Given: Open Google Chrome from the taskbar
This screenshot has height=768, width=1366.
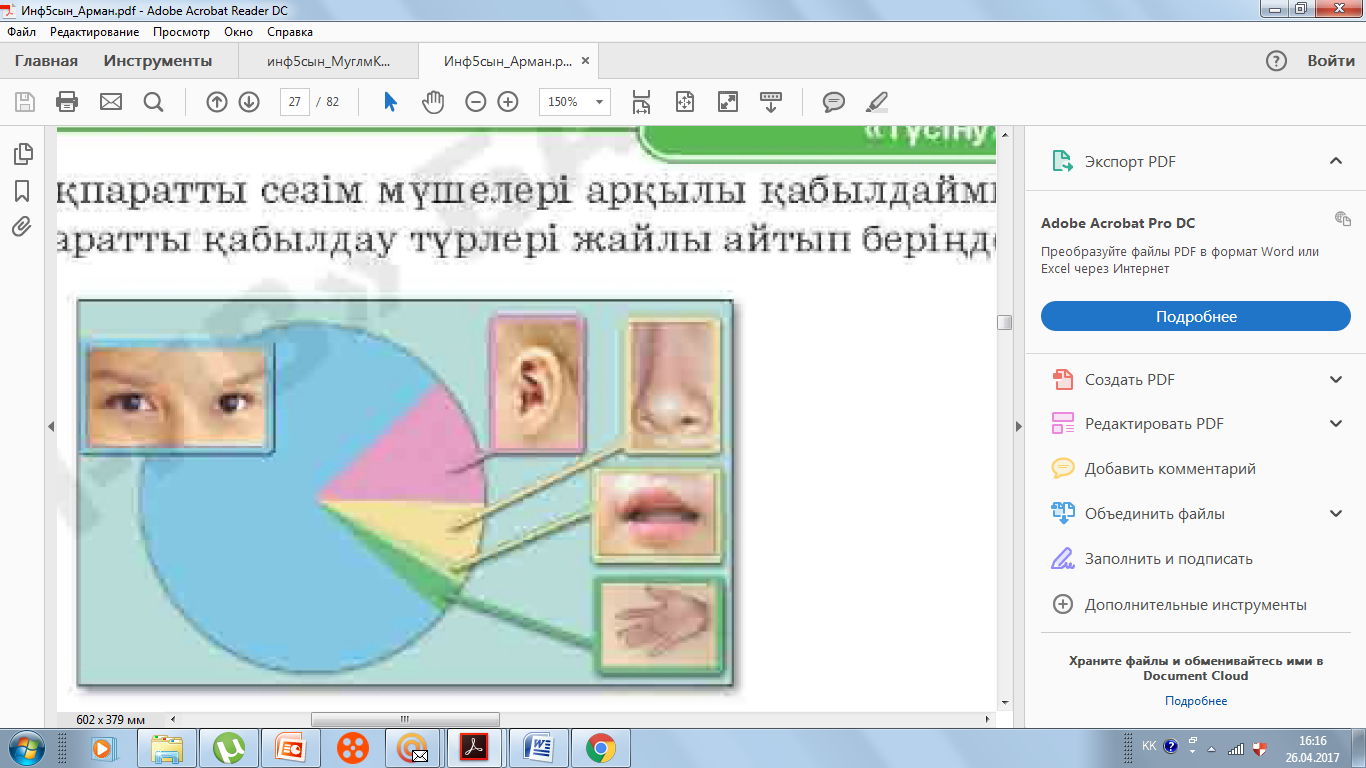Looking at the screenshot, I should [x=600, y=747].
